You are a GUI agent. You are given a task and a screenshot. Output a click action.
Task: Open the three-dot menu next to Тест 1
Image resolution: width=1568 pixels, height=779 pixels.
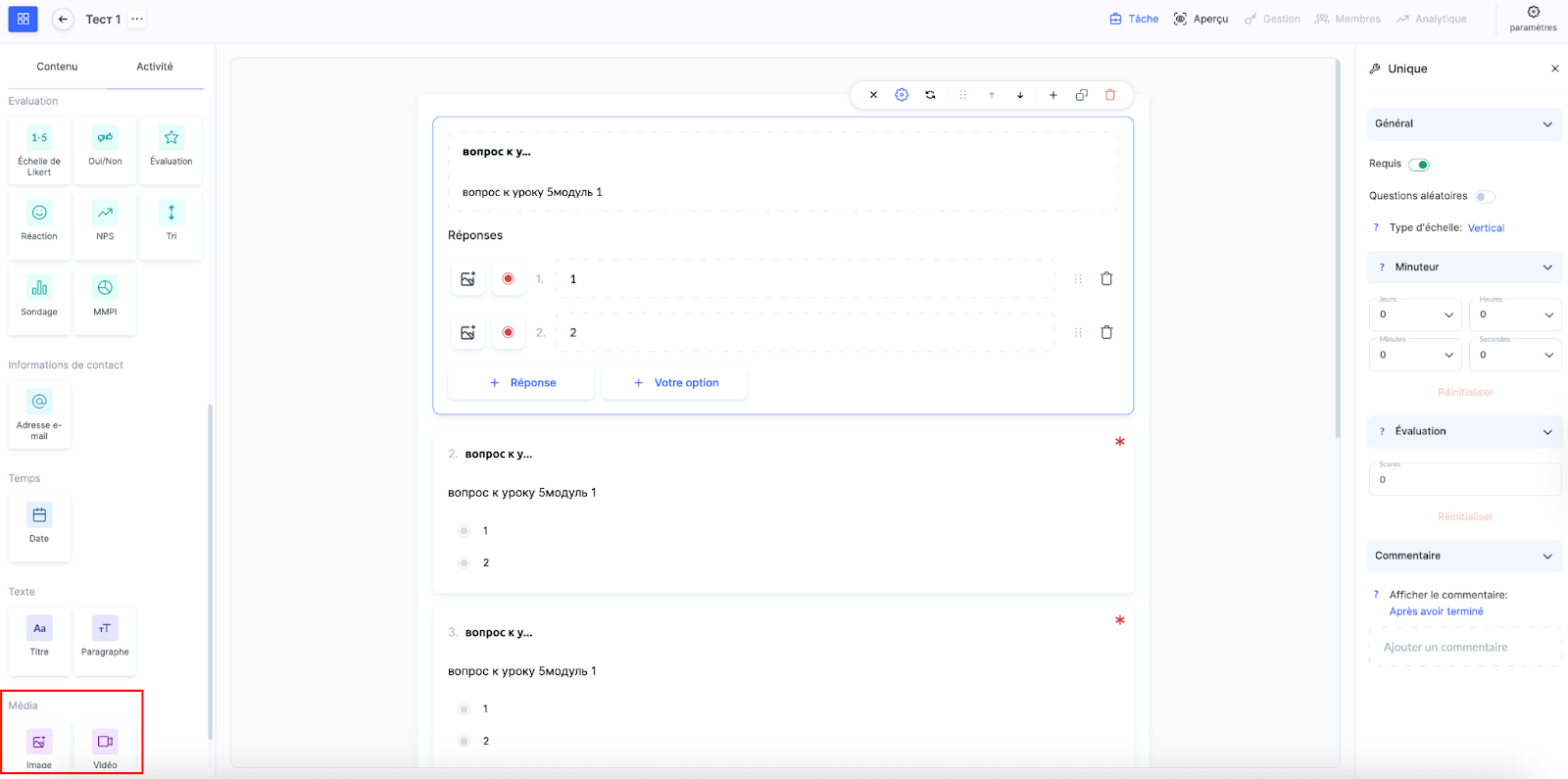click(137, 19)
